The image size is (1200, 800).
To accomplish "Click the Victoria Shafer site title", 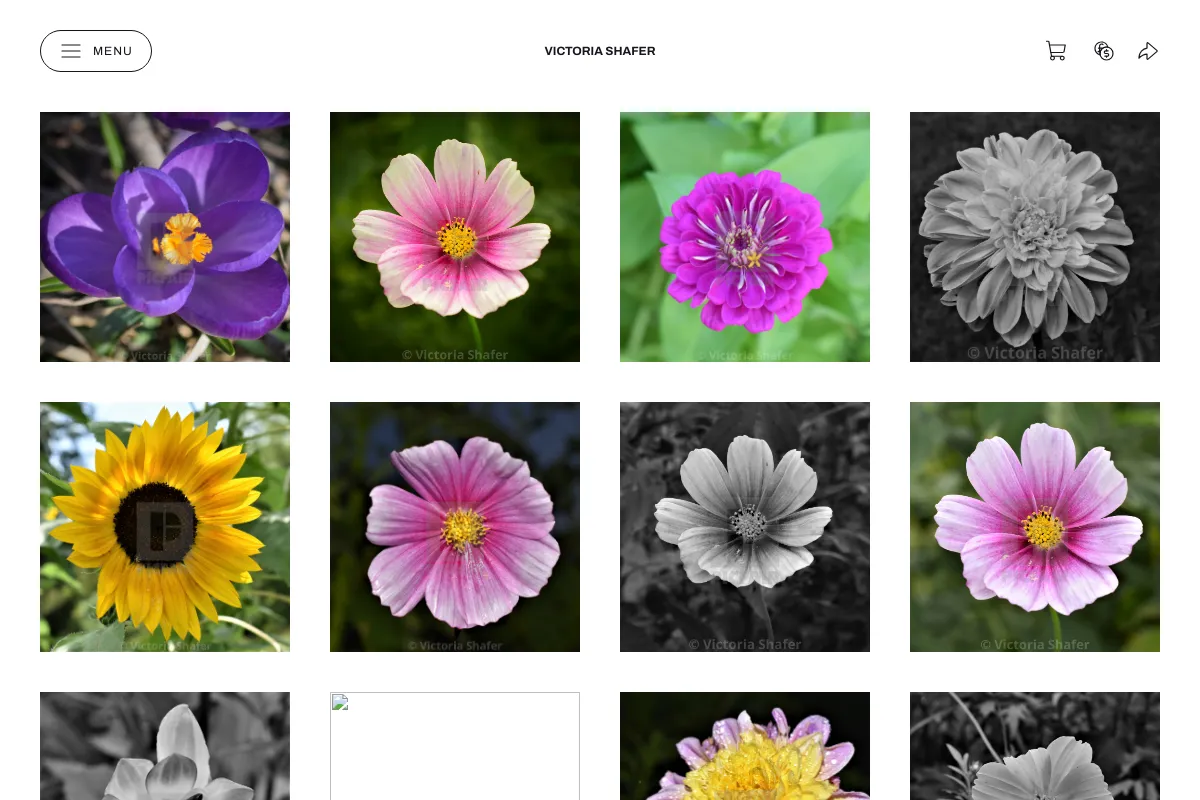I will pos(600,51).
